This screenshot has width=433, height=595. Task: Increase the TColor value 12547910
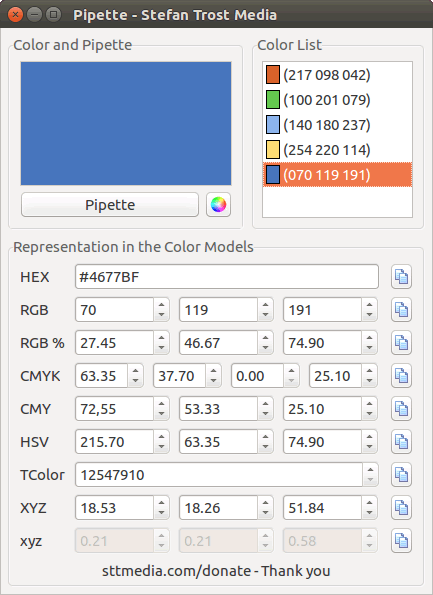click(x=370, y=469)
